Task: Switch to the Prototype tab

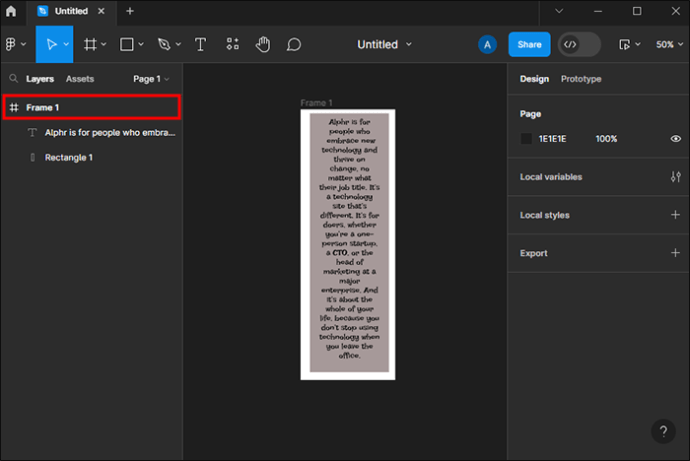Action: pos(581,79)
